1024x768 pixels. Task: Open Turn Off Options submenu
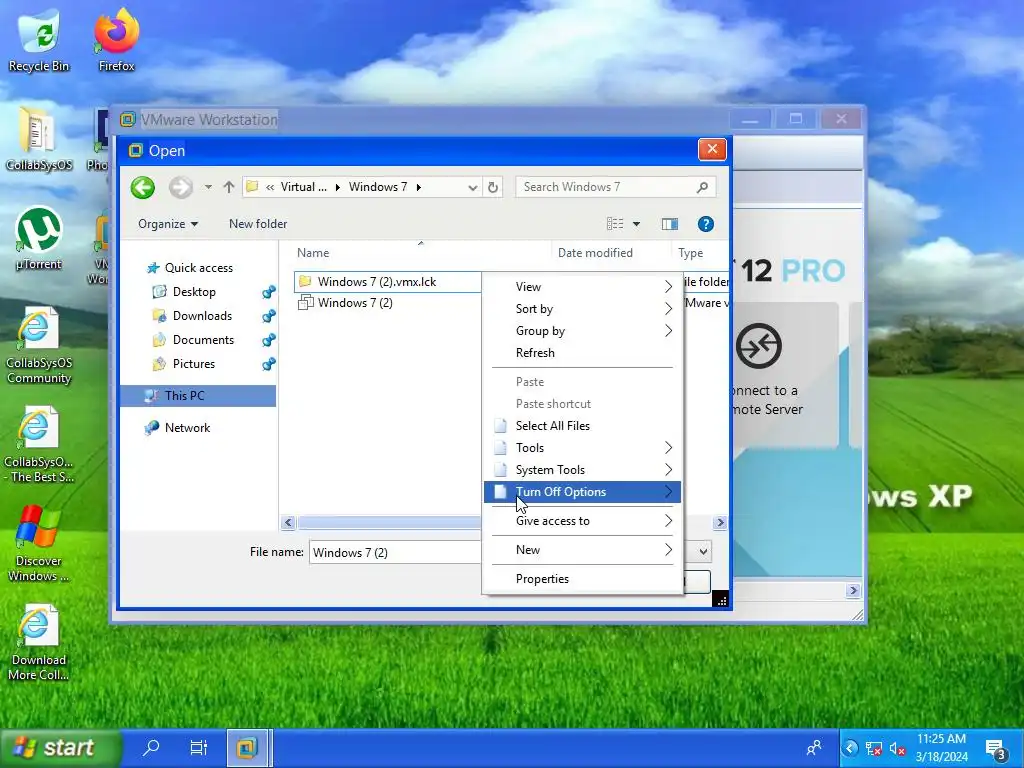(x=582, y=492)
